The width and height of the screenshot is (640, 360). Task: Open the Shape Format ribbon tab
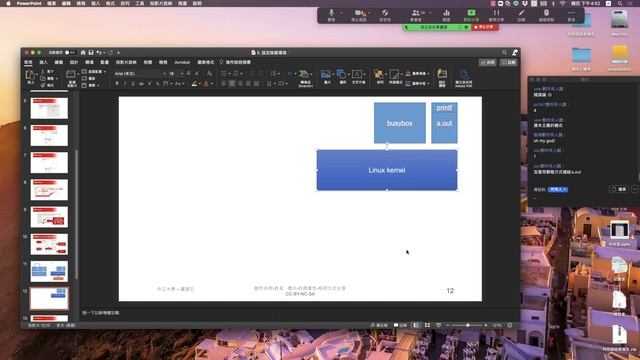206,62
